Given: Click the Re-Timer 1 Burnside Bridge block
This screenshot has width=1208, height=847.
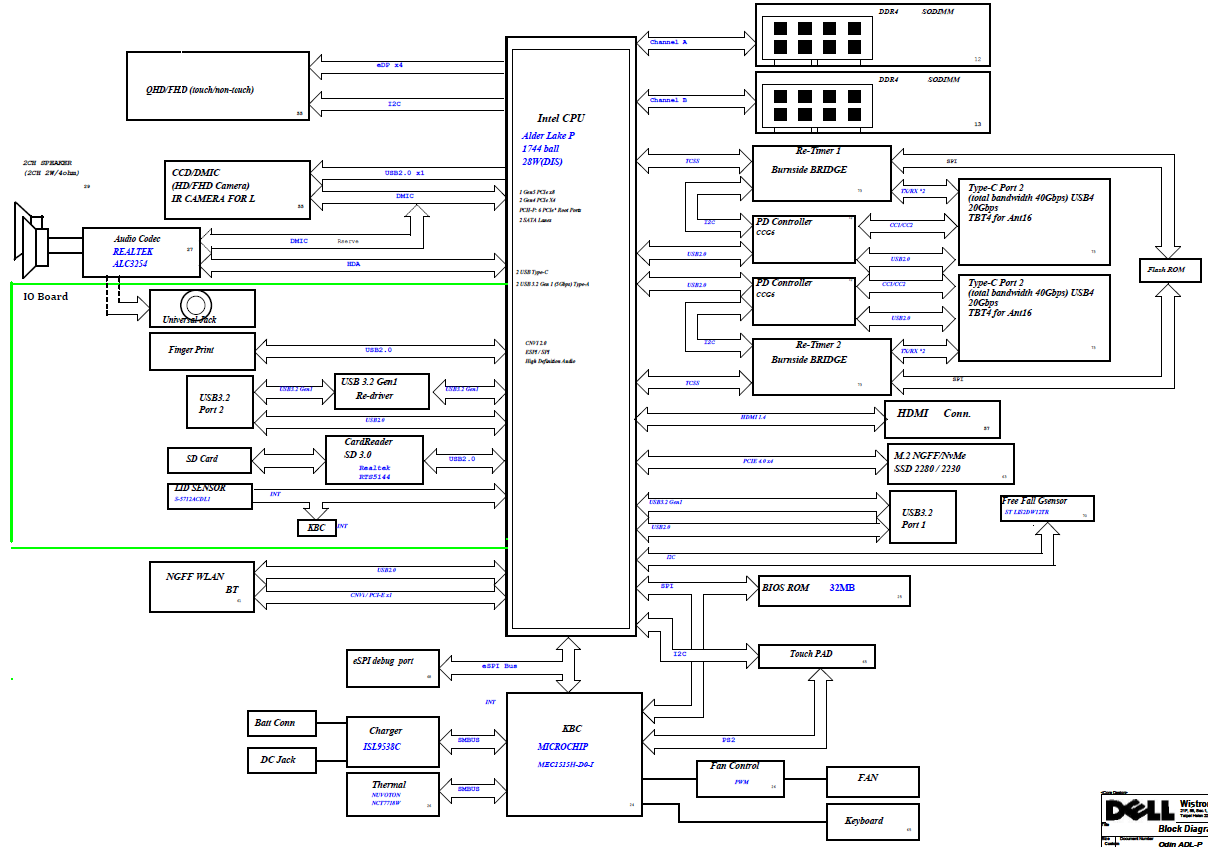Looking at the screenshot, I should point(821,171).
